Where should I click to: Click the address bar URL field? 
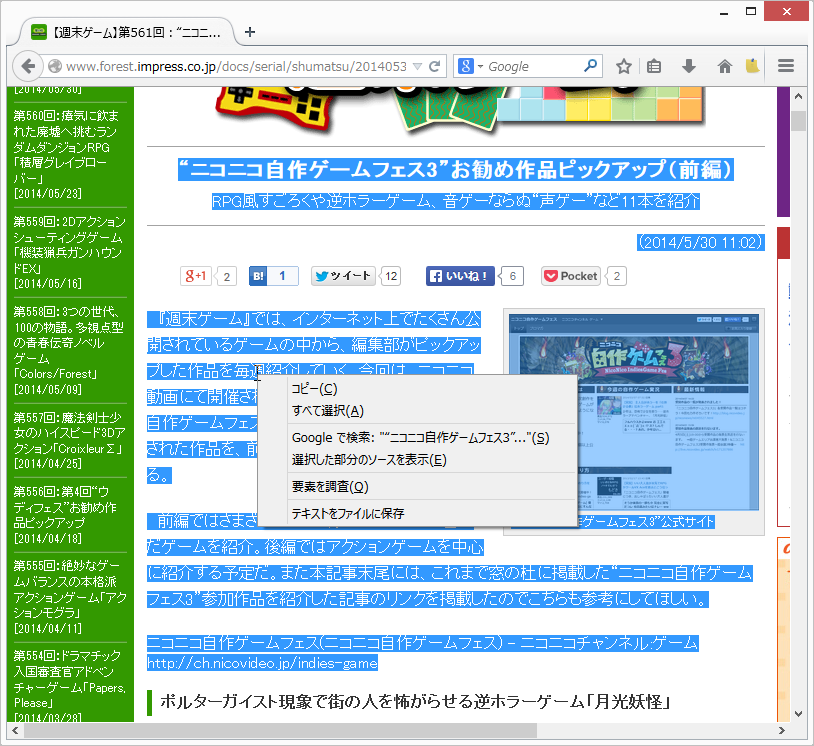coord(237,66)
